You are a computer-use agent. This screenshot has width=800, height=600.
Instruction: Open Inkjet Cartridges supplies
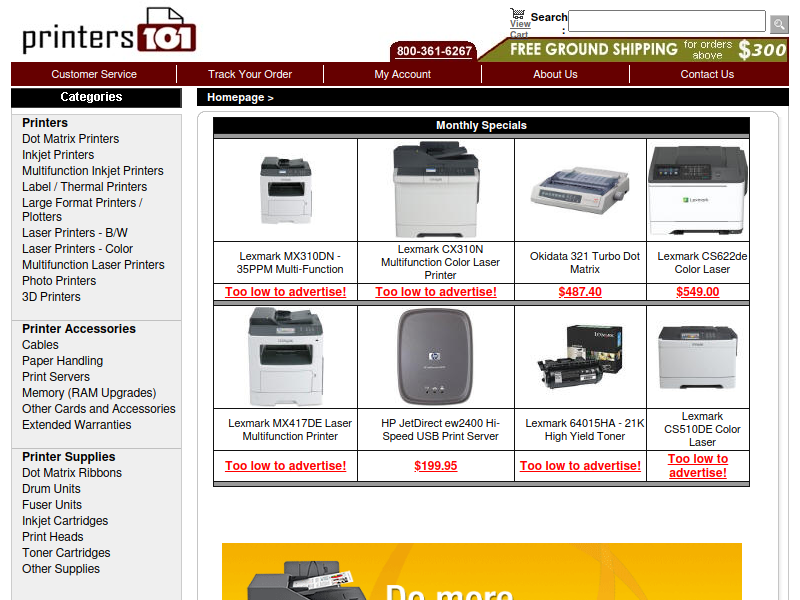[x=65, y=520]
